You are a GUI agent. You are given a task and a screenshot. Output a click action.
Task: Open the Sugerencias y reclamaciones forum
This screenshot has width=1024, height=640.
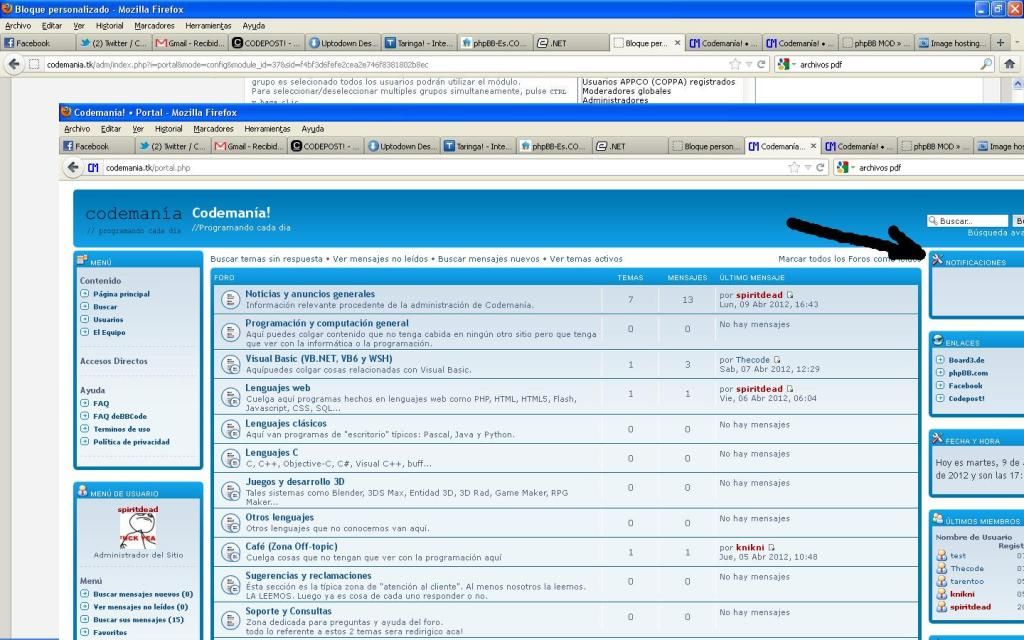tap(308, 575)
